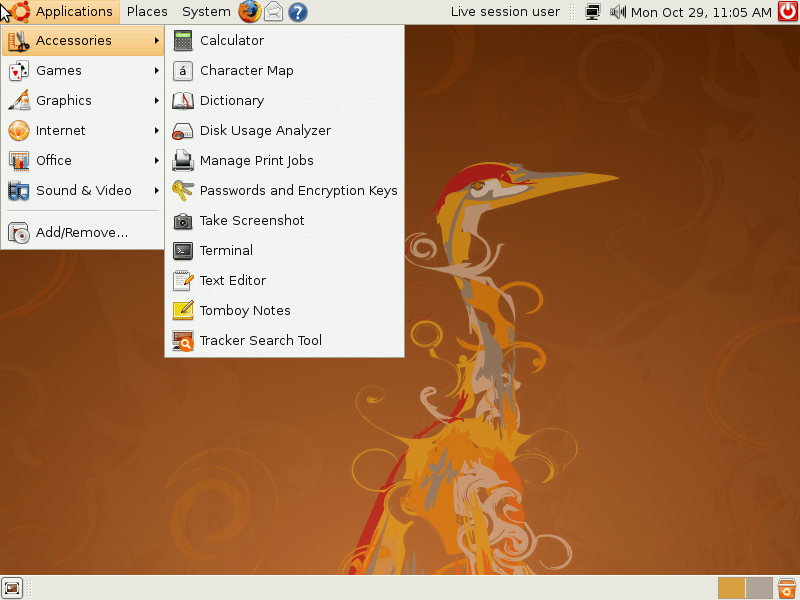Switch to the first workspace

tap(731, 588)
